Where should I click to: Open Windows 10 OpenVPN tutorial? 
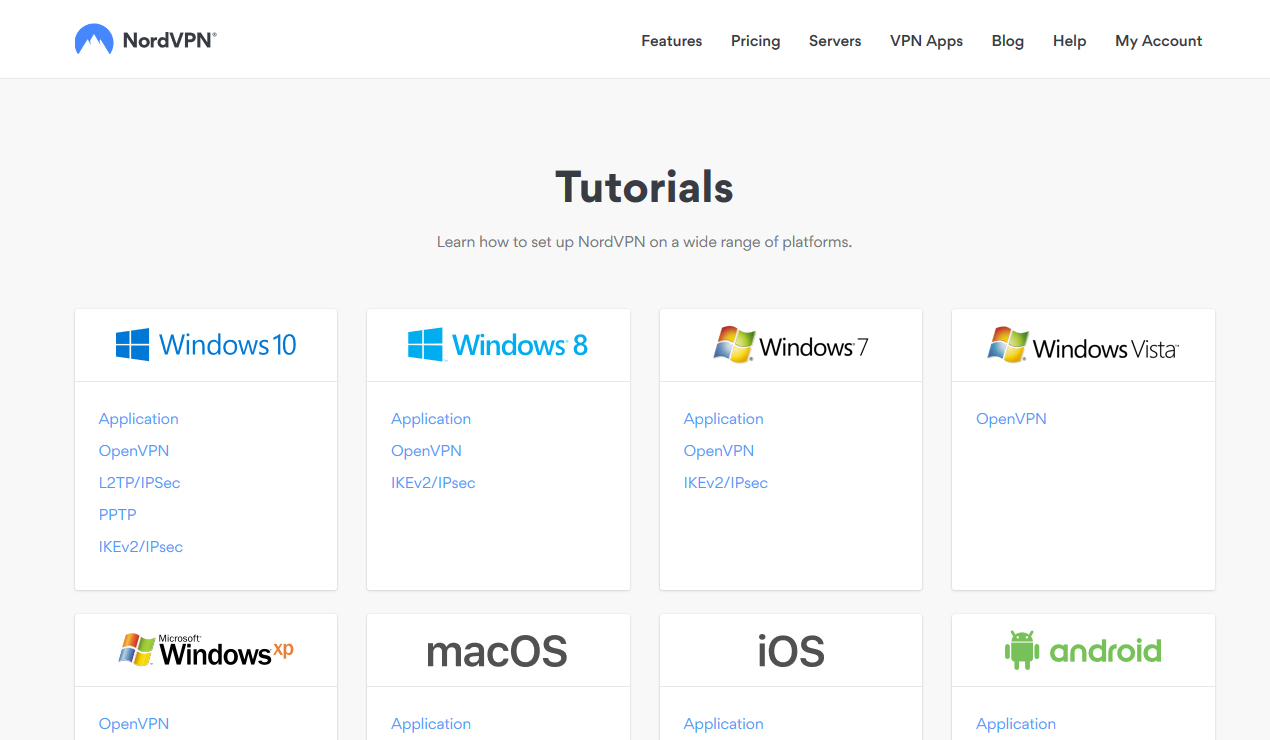coord(134,451)
